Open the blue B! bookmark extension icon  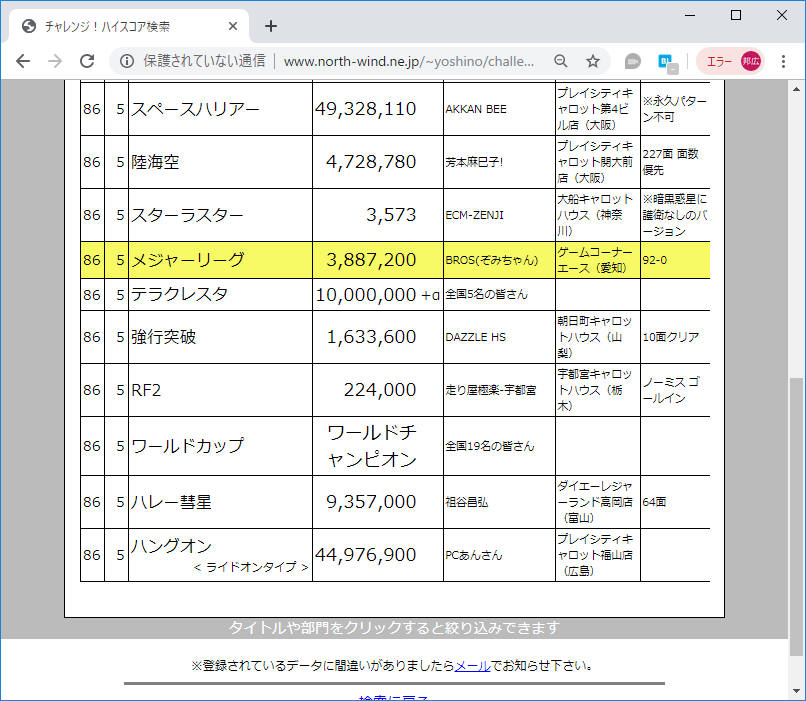tap(666, 61)
